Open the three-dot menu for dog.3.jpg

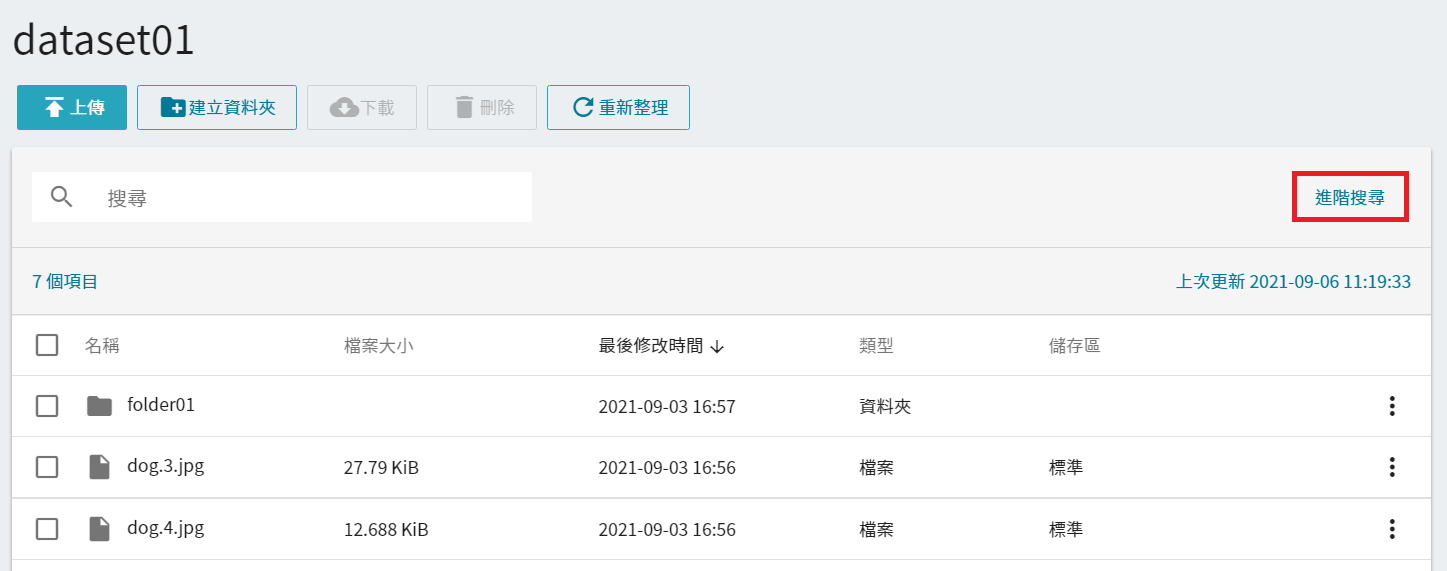pos(1390,467)
